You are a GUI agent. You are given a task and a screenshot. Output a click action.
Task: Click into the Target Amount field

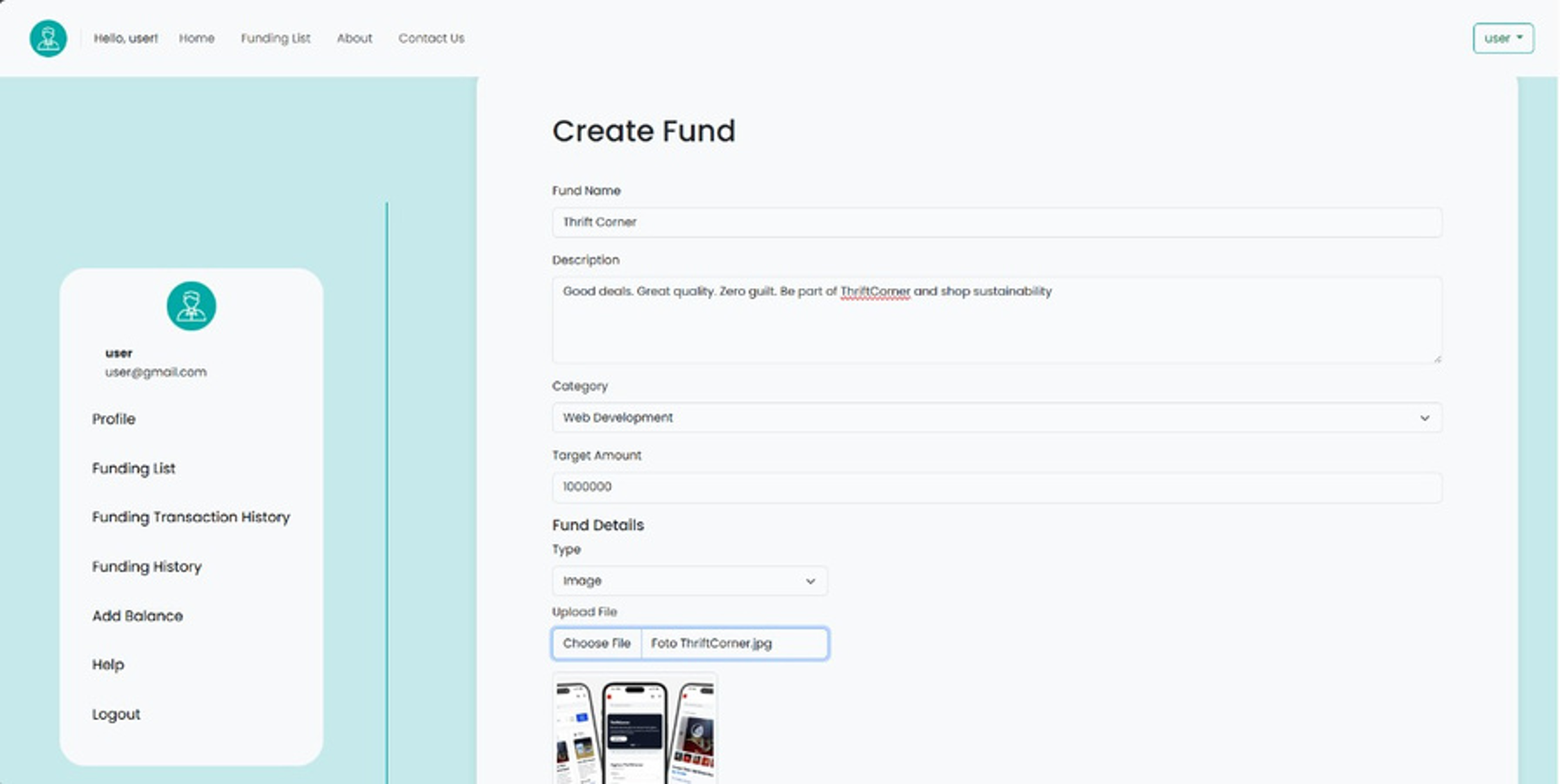997,487
